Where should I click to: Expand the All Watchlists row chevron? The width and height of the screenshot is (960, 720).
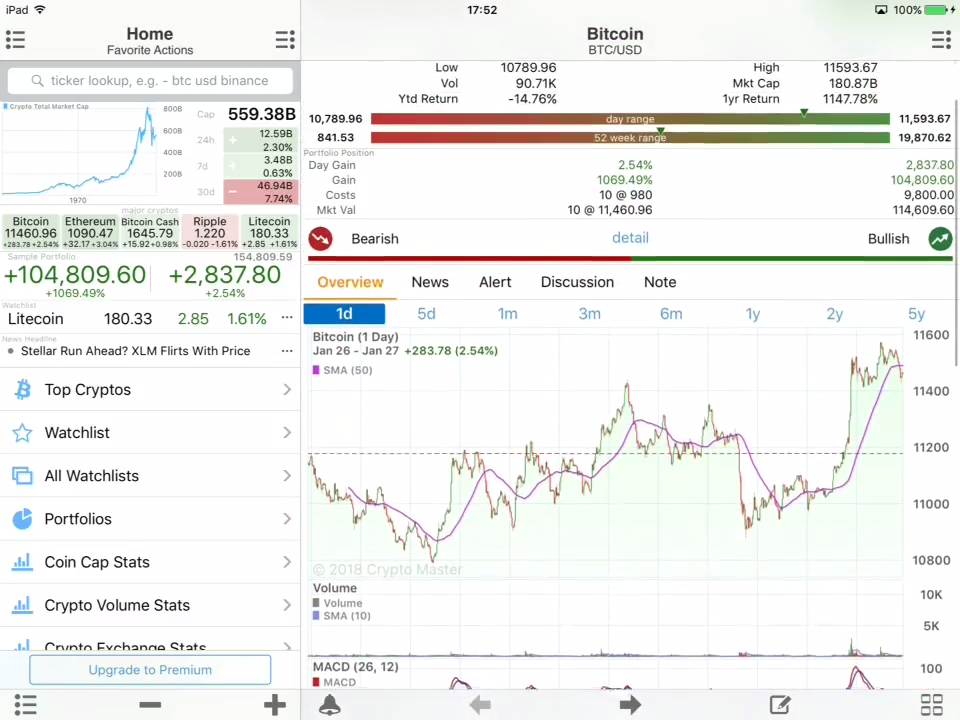(x=287, y=476)
